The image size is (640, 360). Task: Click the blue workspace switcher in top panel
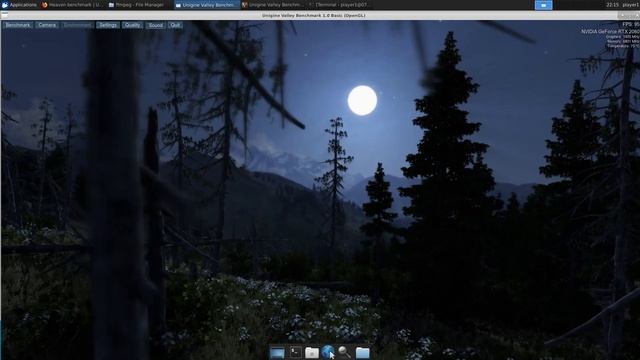click(543, 5)
